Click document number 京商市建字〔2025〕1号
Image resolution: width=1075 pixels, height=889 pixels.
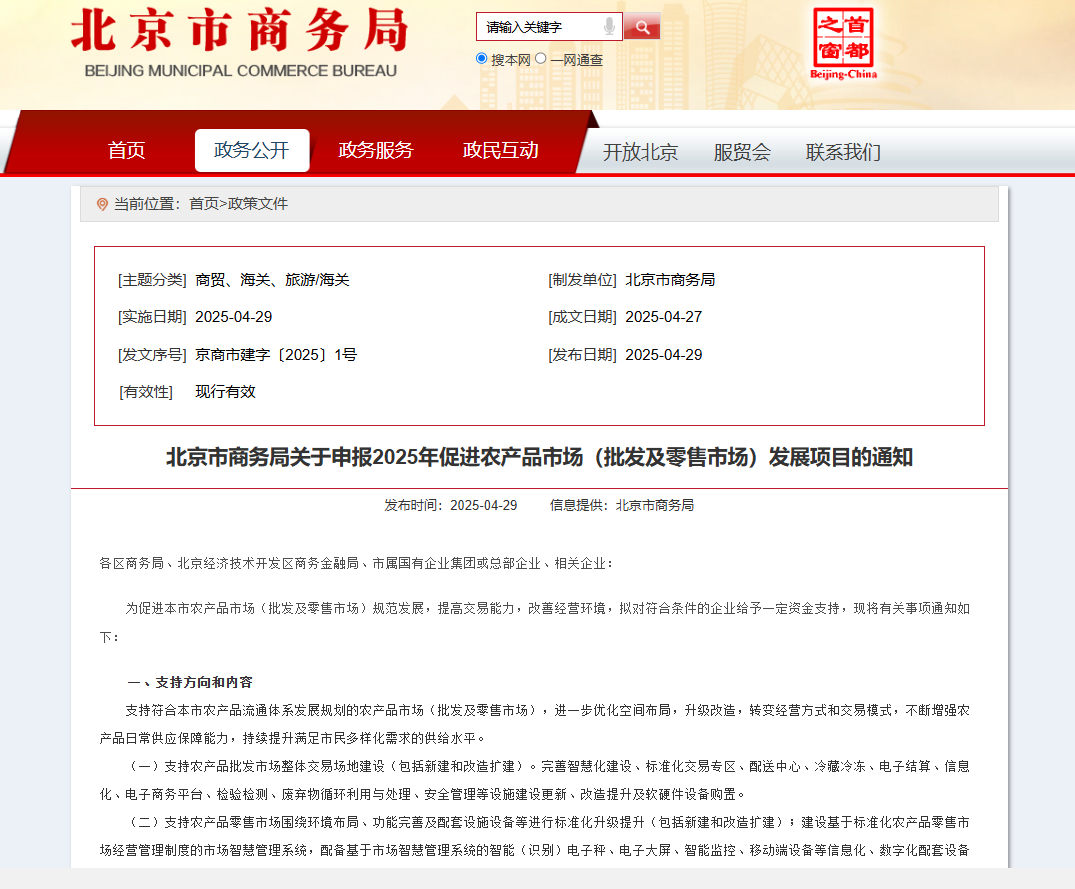pyautogui.click(x=276, y=355)
